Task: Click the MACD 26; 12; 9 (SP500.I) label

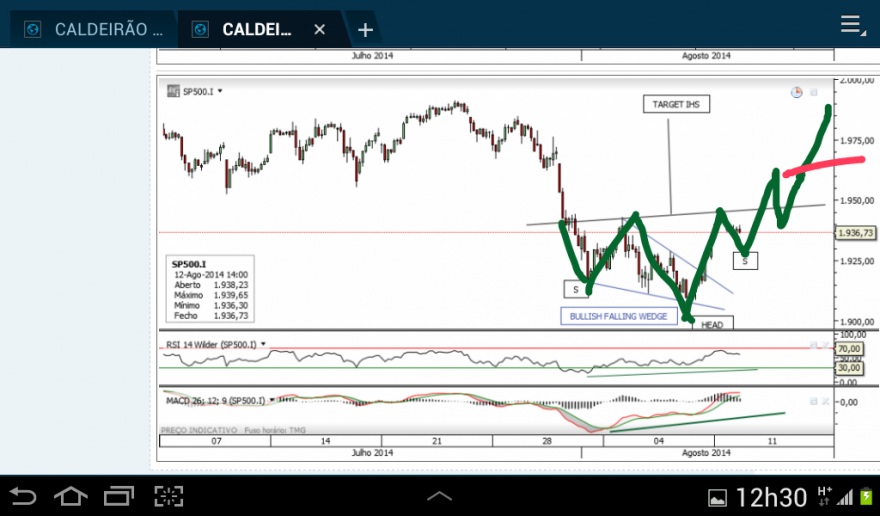Action: (x=216, y=400)
